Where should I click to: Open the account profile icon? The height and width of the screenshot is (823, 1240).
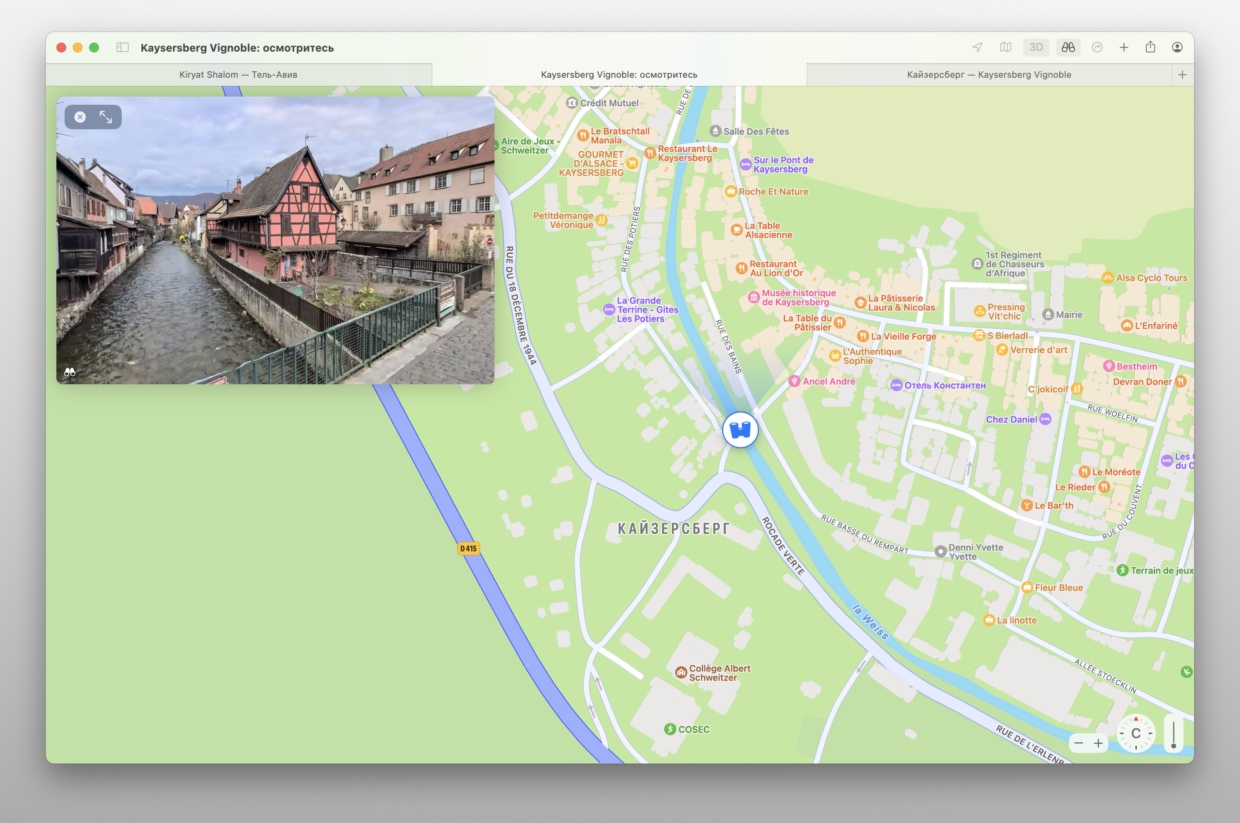point(1177,47)
